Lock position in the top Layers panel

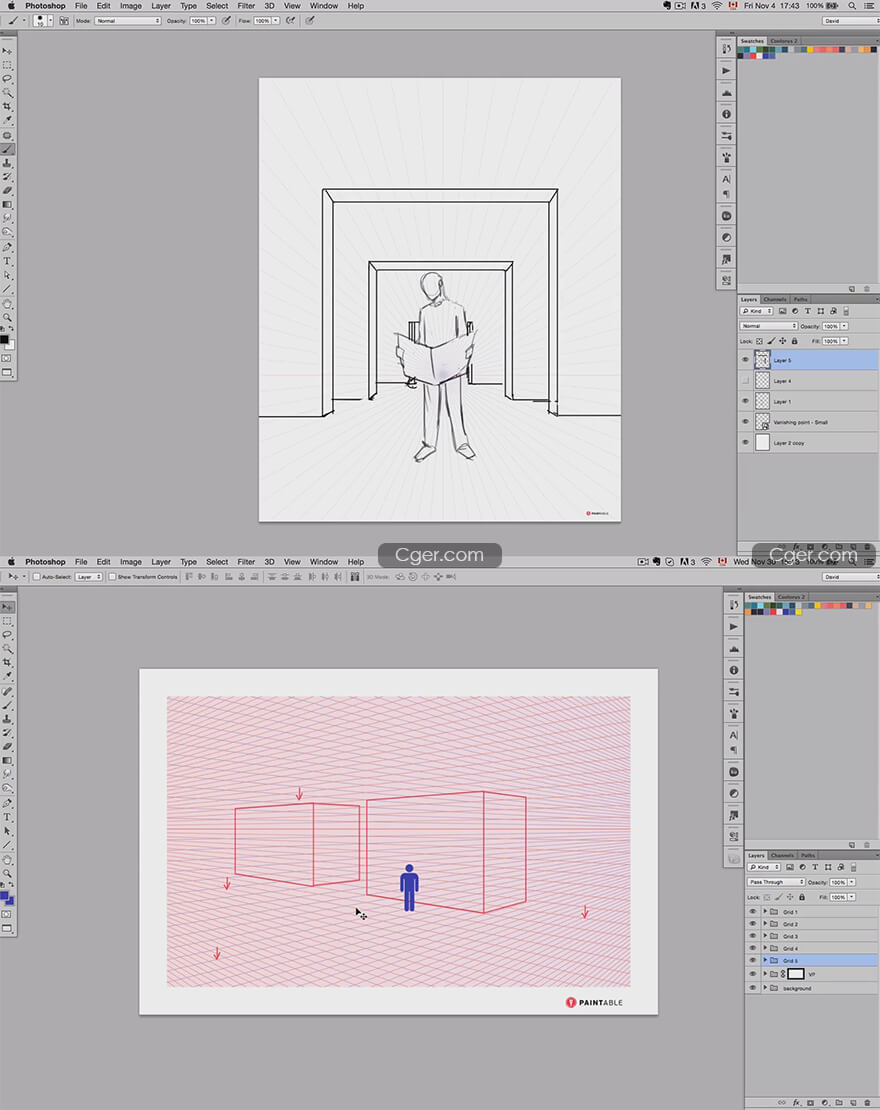click(782, 341)
